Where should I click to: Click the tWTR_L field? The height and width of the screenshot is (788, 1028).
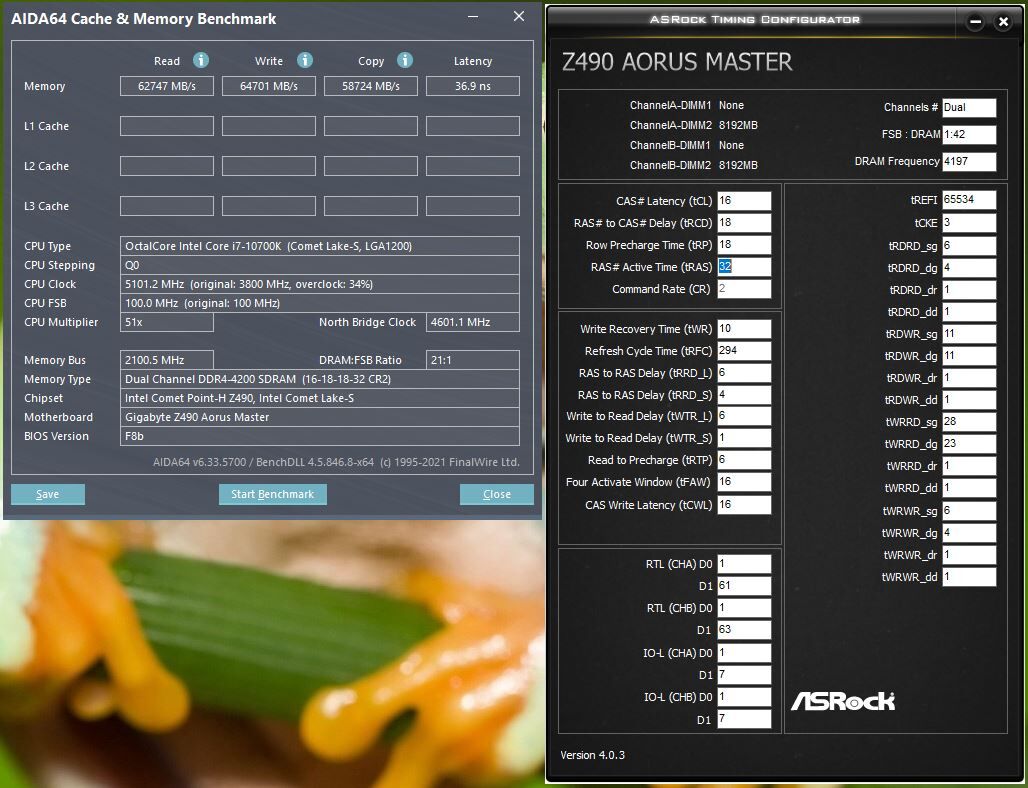[x=744, y=416]
